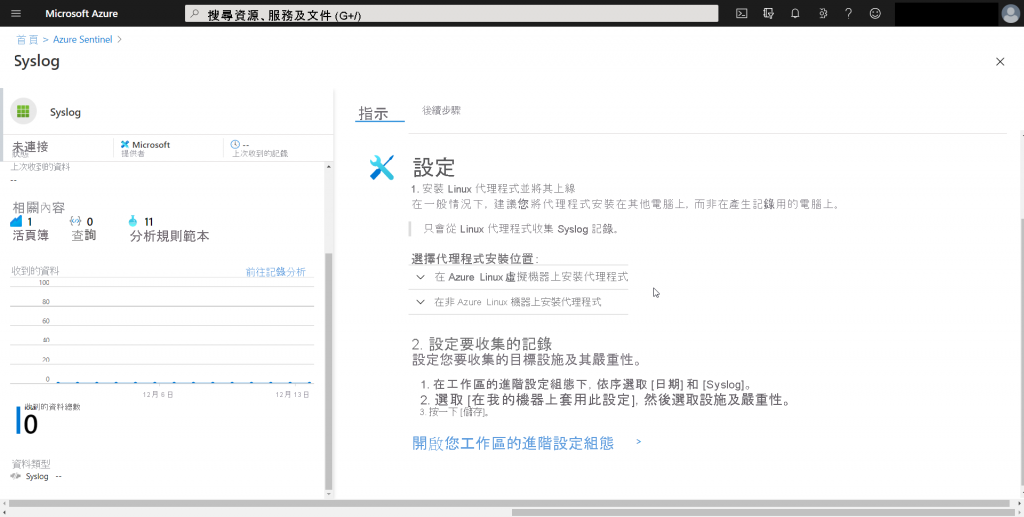Click the 12月 13日 chart axis label
The image size is (1024, 517).
pos(292,395)
